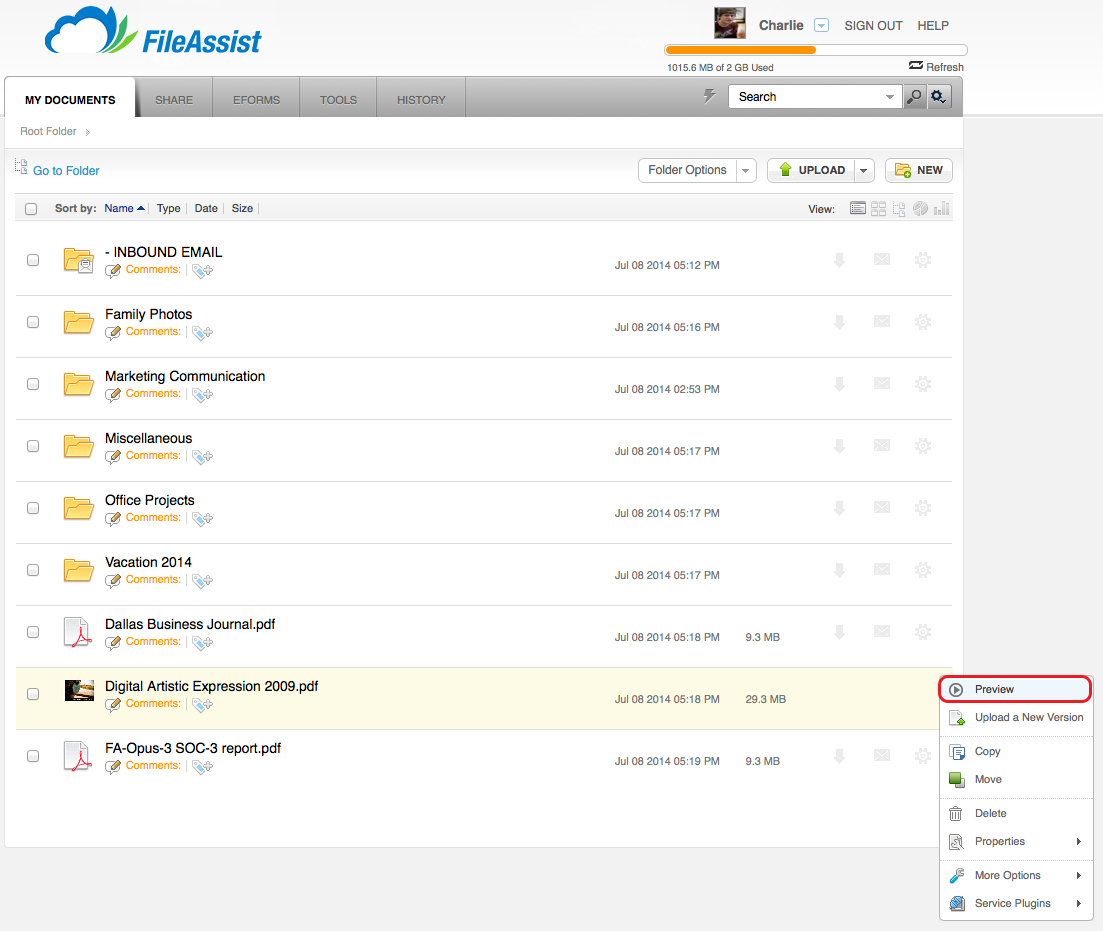
Task: Click Charlie's profile picture
Action: pos(729,23)
